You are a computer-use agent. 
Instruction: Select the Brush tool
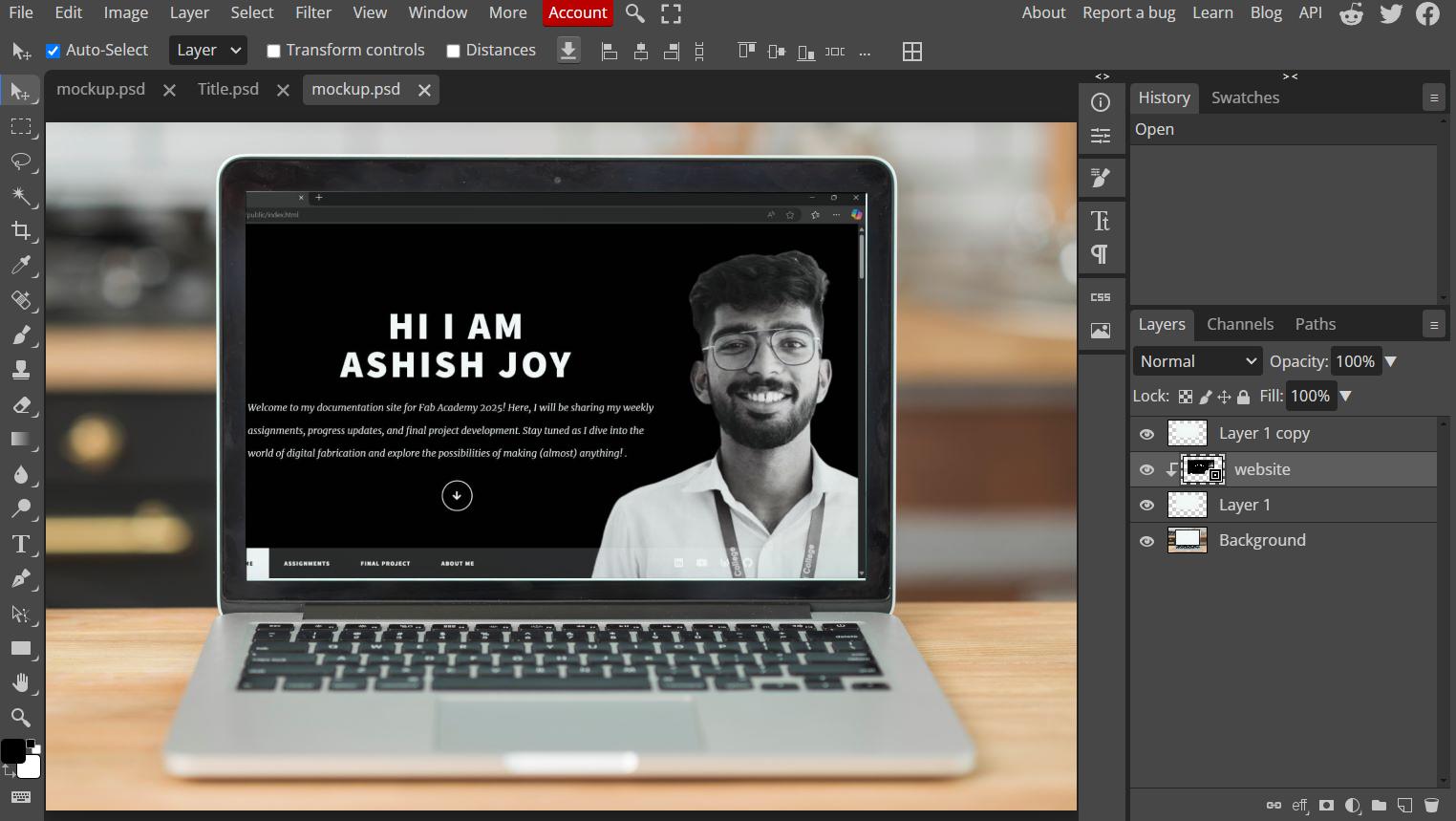pyautogui.click(x=20, y=335)
